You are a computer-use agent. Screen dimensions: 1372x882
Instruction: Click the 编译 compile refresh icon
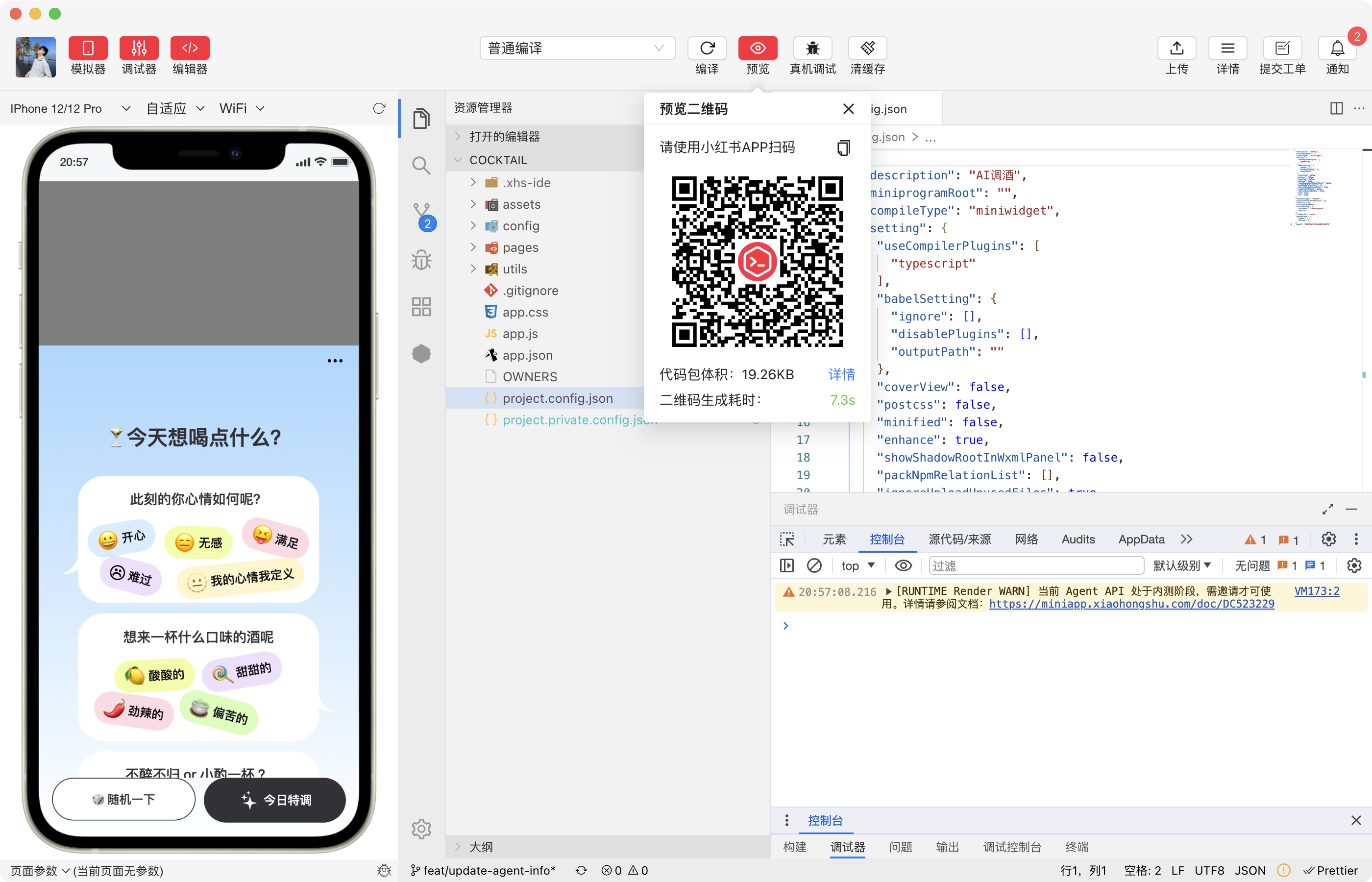[707, 48]
